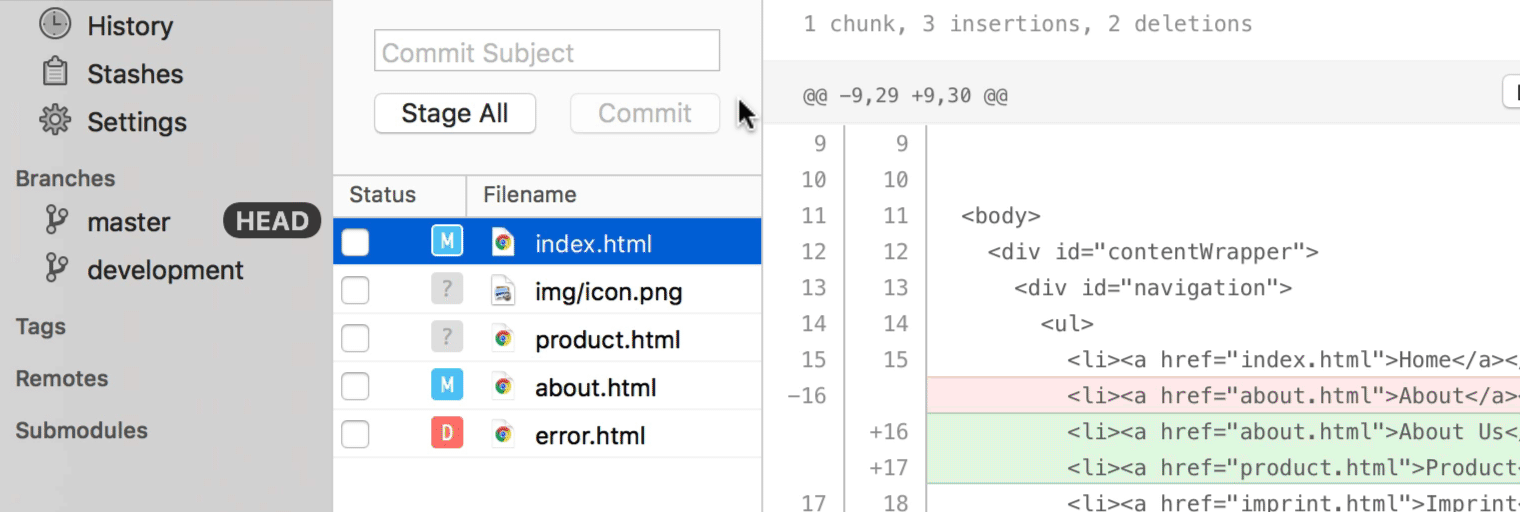Click the modified status badge for index.html
The width and height of the screenshot is (1520, 512).
[447, 242]
